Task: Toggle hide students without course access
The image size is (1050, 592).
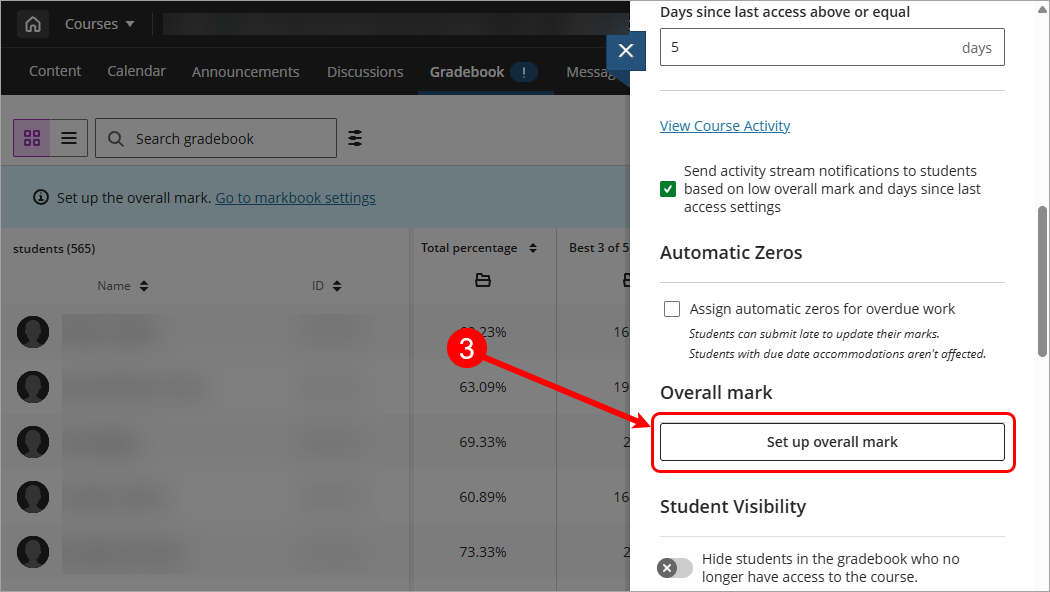Action: tap(674, 568)
